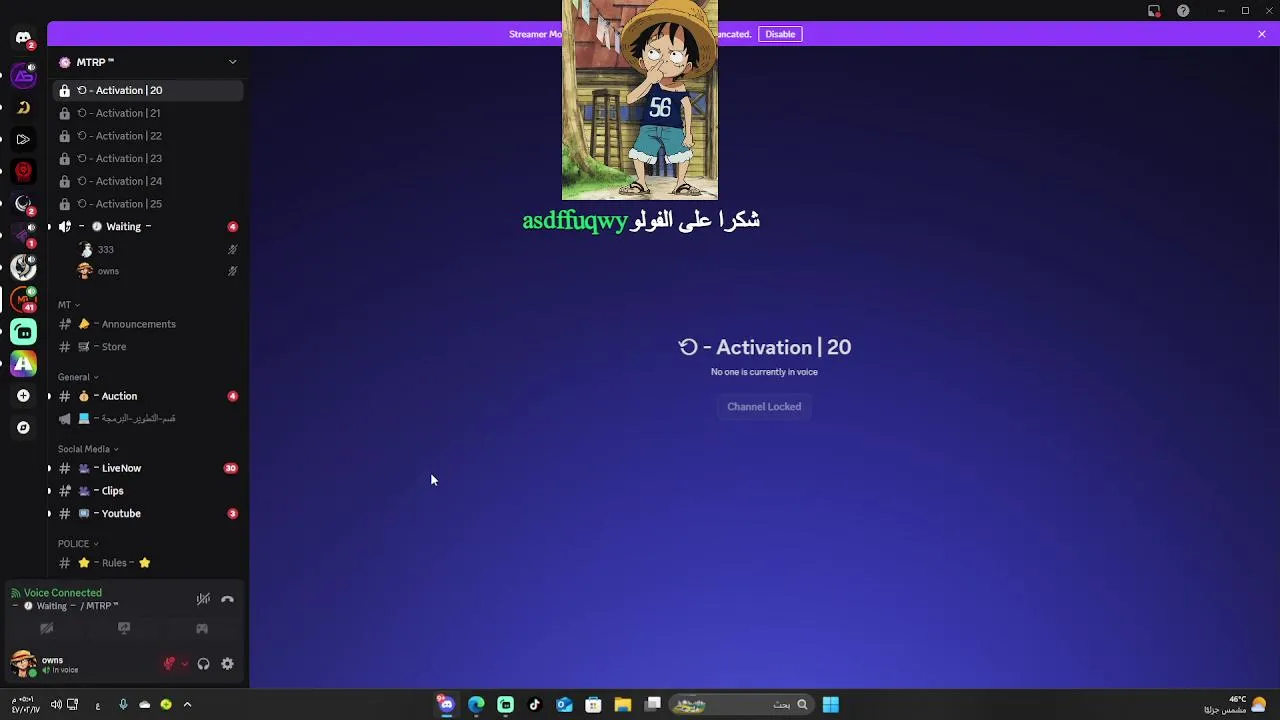Open Help question mark icon in title bar
The width and height of the screenshot is (1280, 720).
point(1183,11)
